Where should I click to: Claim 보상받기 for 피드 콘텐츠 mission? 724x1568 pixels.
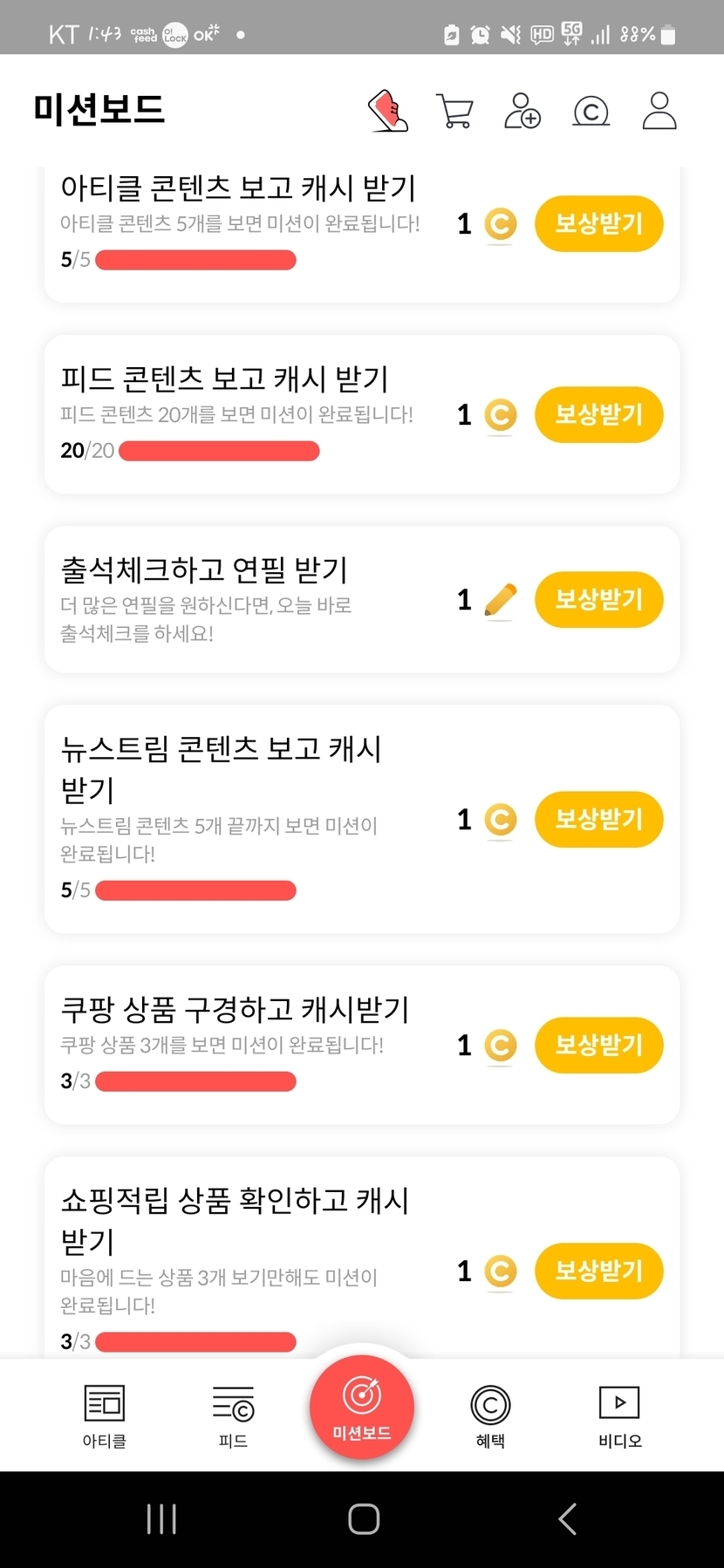coord(598,414)
